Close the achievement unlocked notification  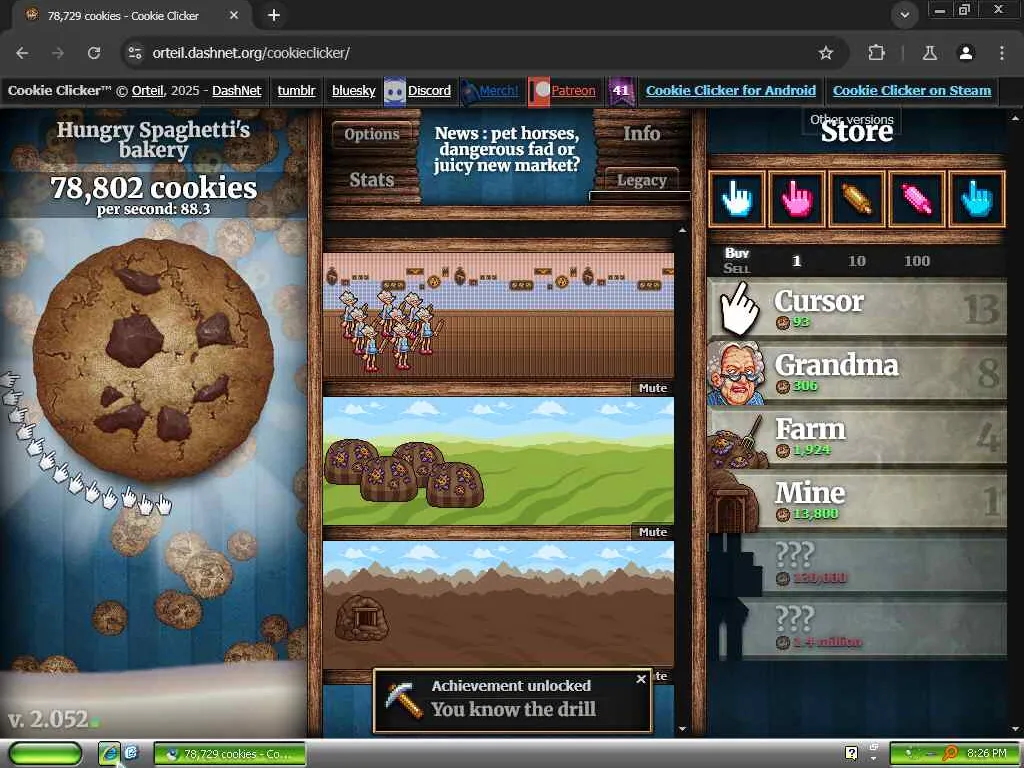pos(641,679)
